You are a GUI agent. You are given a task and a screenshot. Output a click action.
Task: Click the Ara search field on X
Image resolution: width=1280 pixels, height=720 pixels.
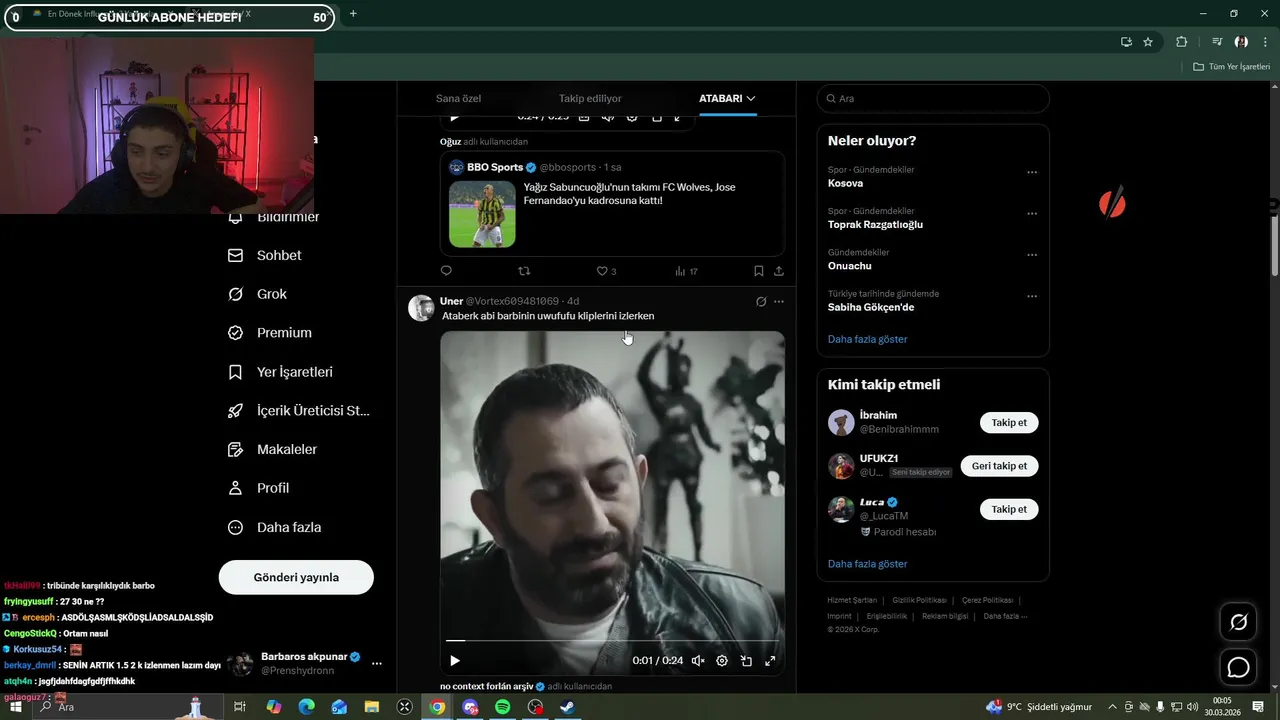click(x=933, y=99)
